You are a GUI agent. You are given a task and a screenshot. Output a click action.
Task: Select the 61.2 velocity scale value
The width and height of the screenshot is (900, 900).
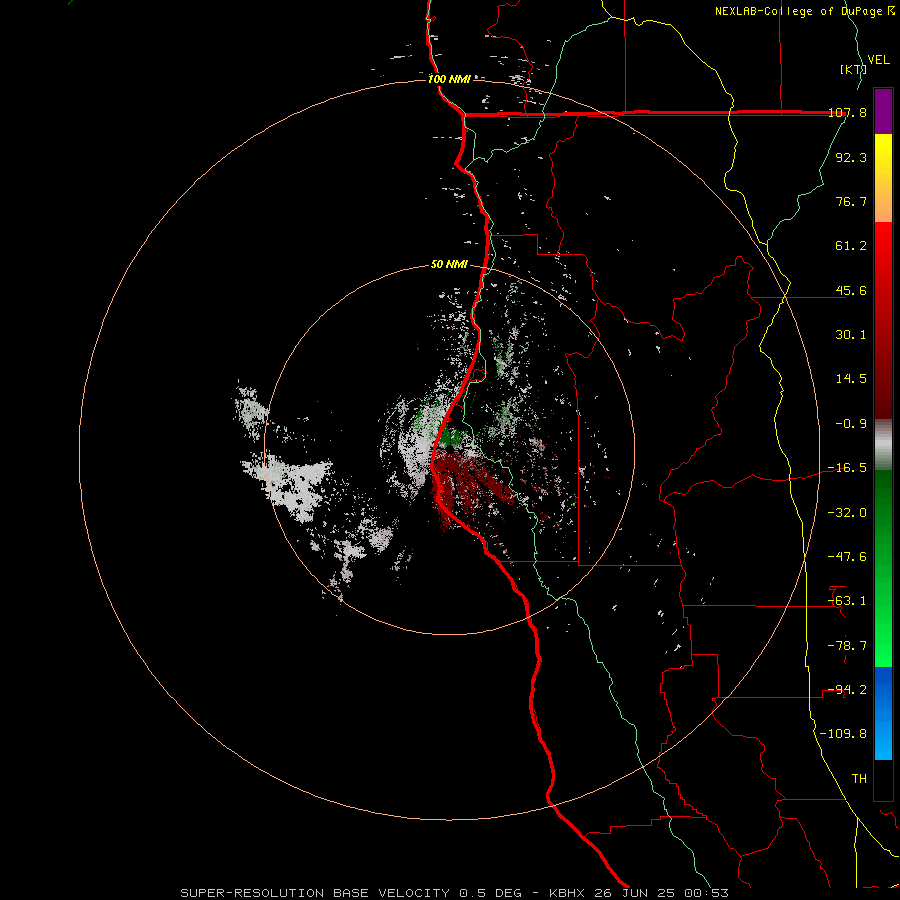851,246
